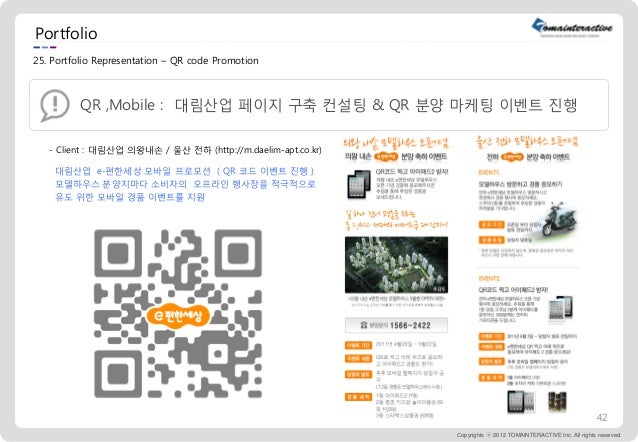Click the 1566-2422 phone number button
This screenshot has height=442, width=638.
click(x=396, y=325)
